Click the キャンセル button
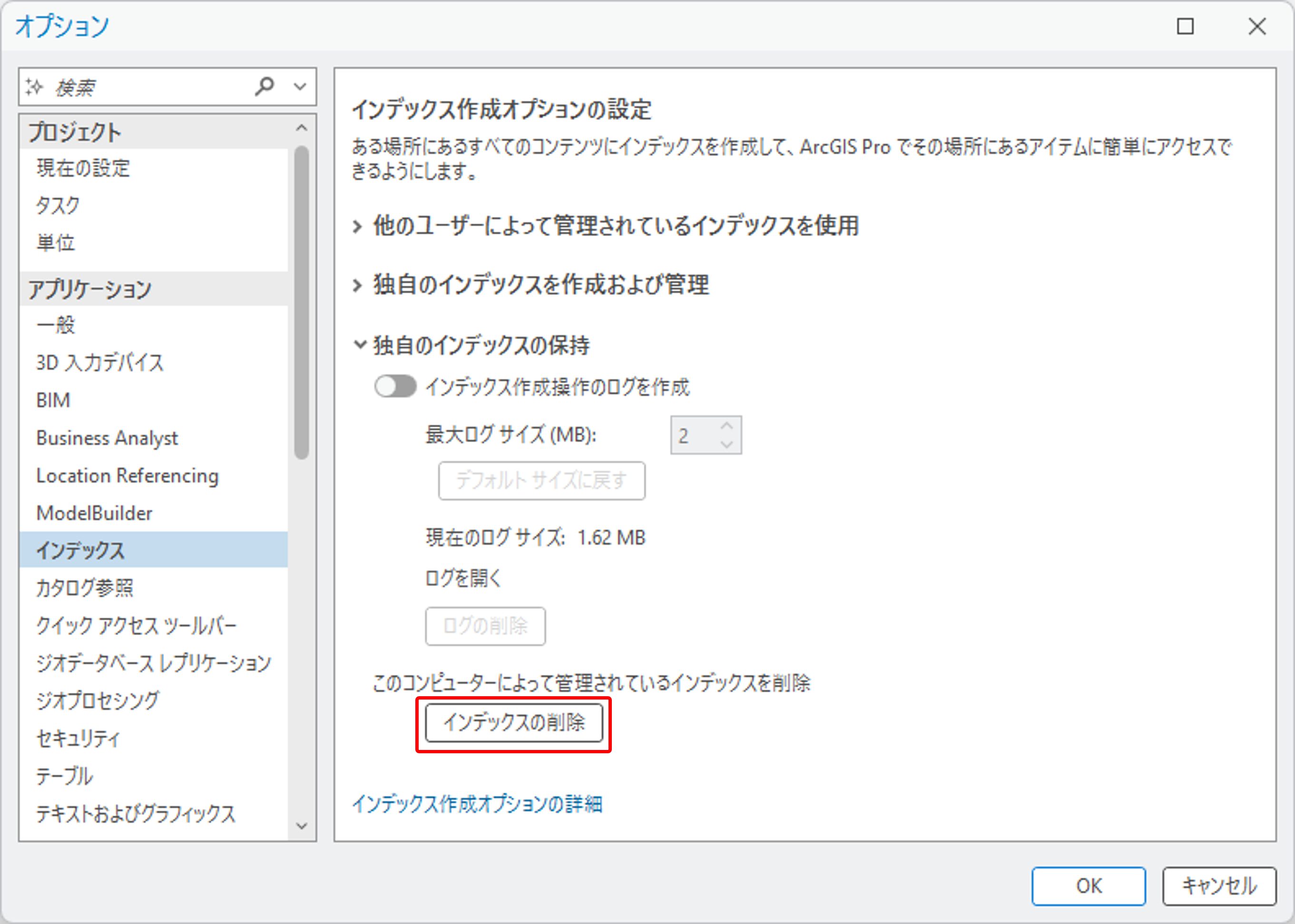The height and width of the screenshot is (924, 1295). pos(1219,886)
